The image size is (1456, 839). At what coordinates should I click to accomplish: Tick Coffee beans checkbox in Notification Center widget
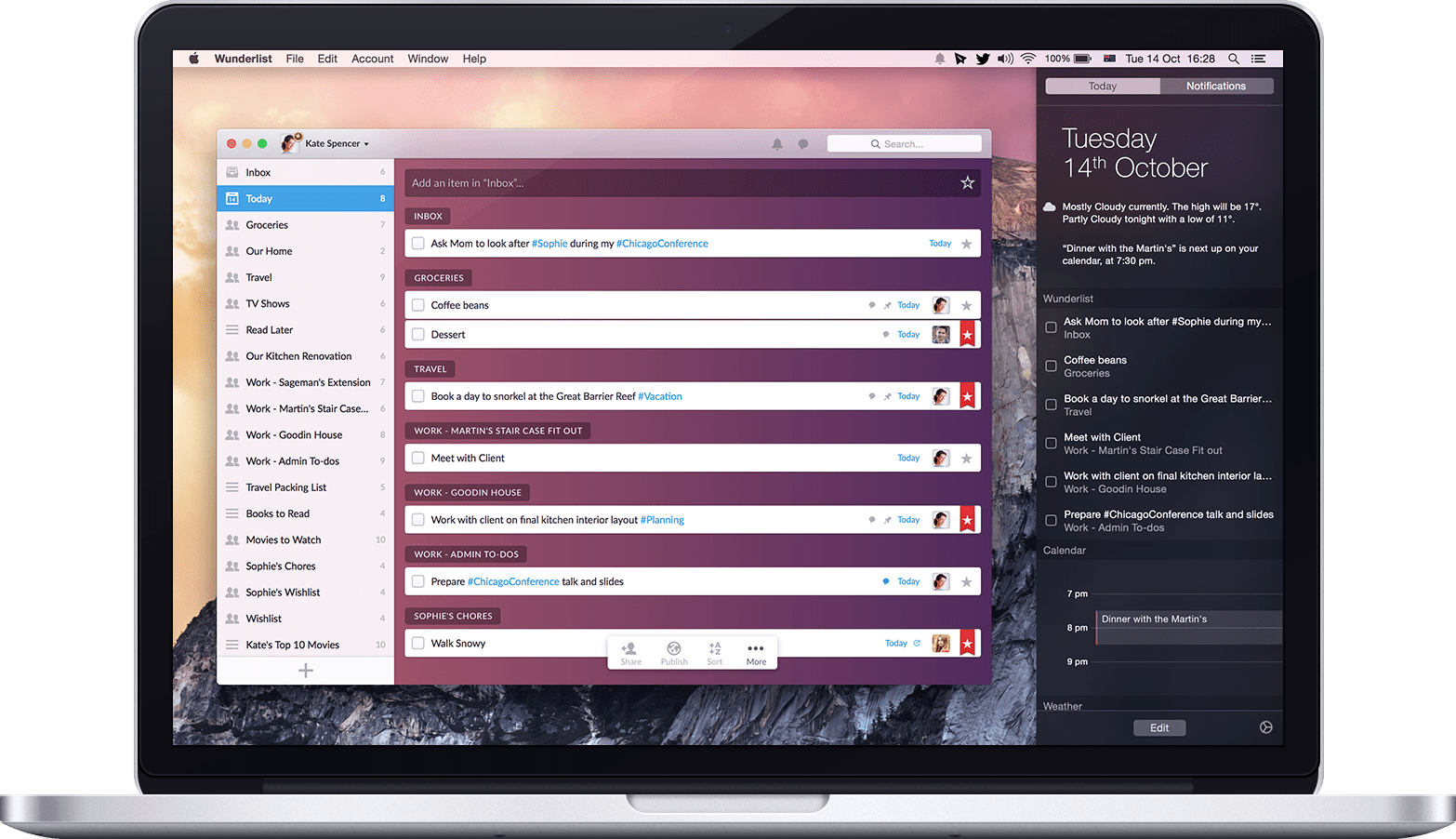coord(1051,366)
